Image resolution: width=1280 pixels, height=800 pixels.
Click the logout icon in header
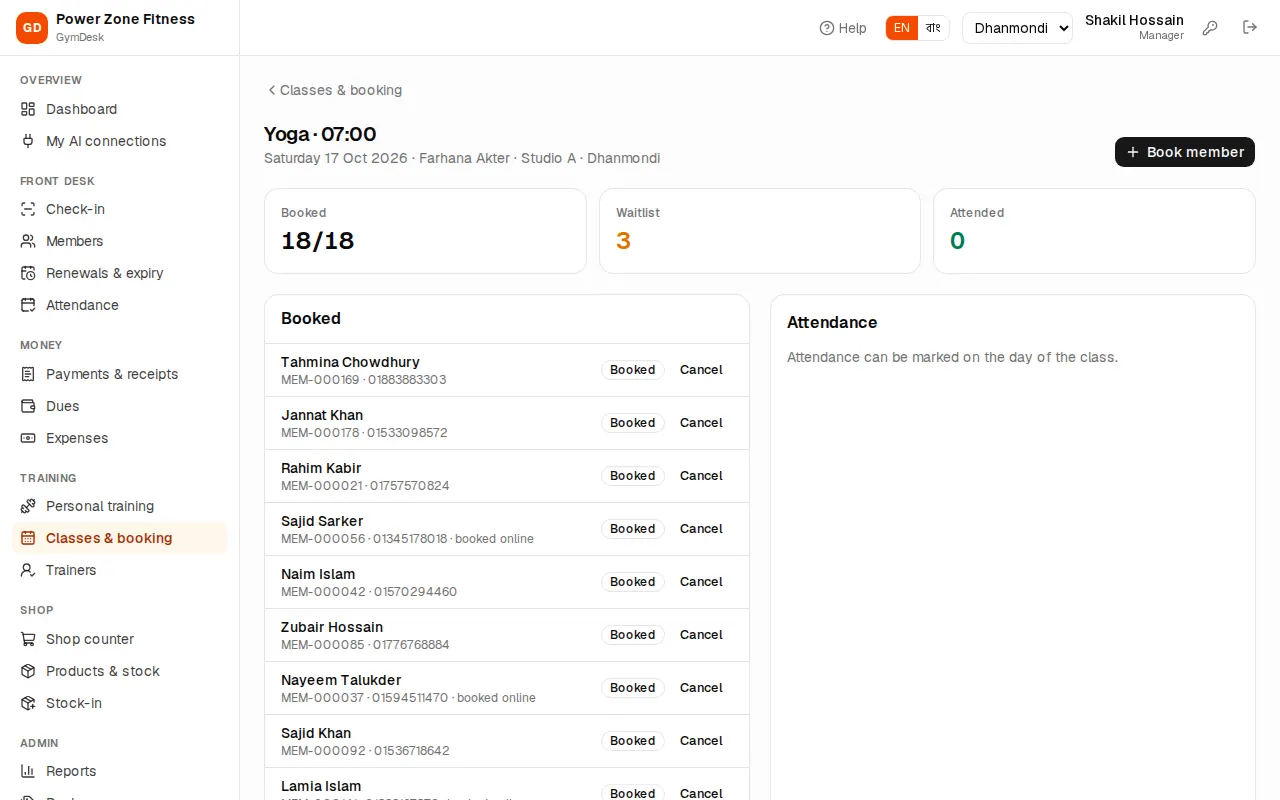[1250, 28]
